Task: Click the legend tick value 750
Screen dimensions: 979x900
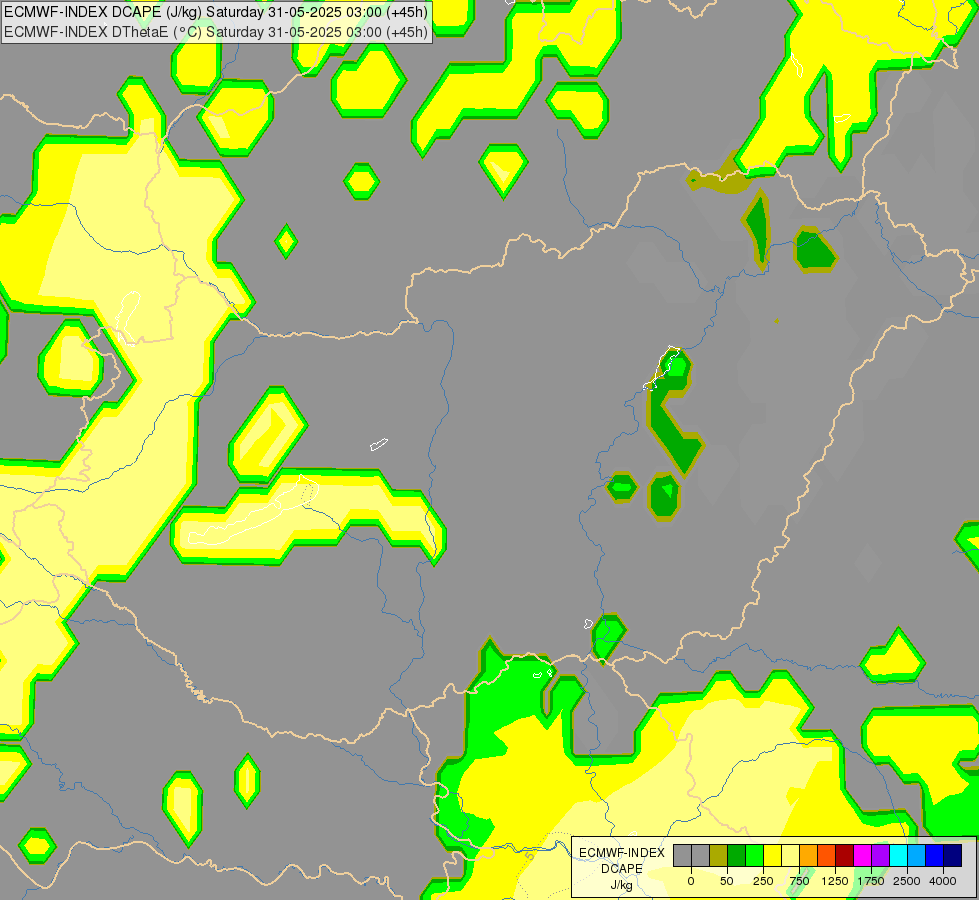Action: coord(799,881)
